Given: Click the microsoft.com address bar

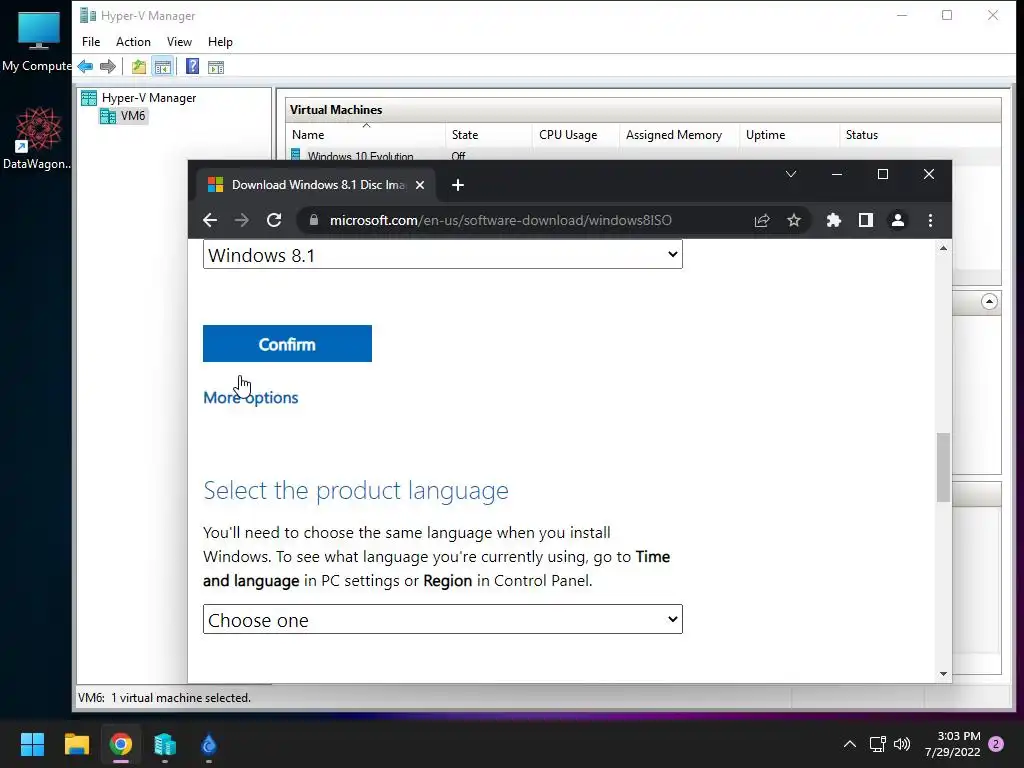Looking at the screenshot, I should point(500,220).
